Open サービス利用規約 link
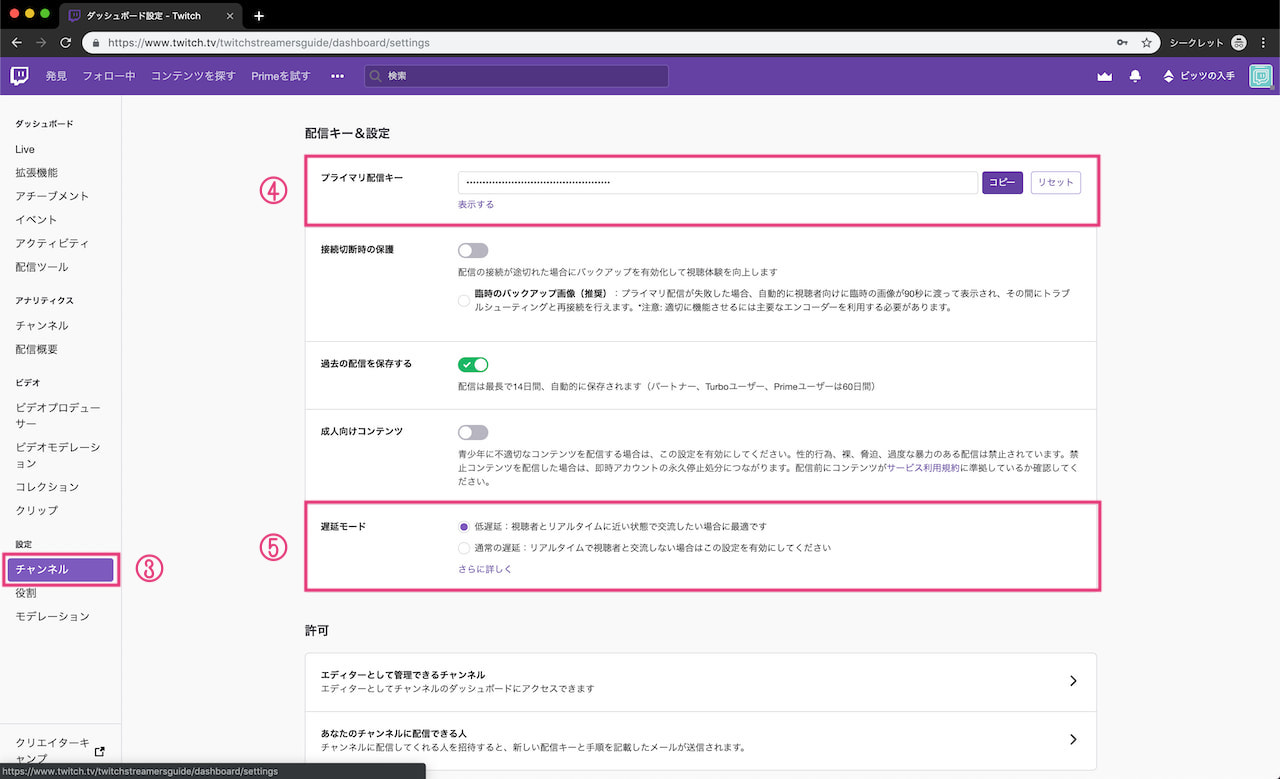The width and height of the screenshot is (1280, 779). tap(922, 467)
